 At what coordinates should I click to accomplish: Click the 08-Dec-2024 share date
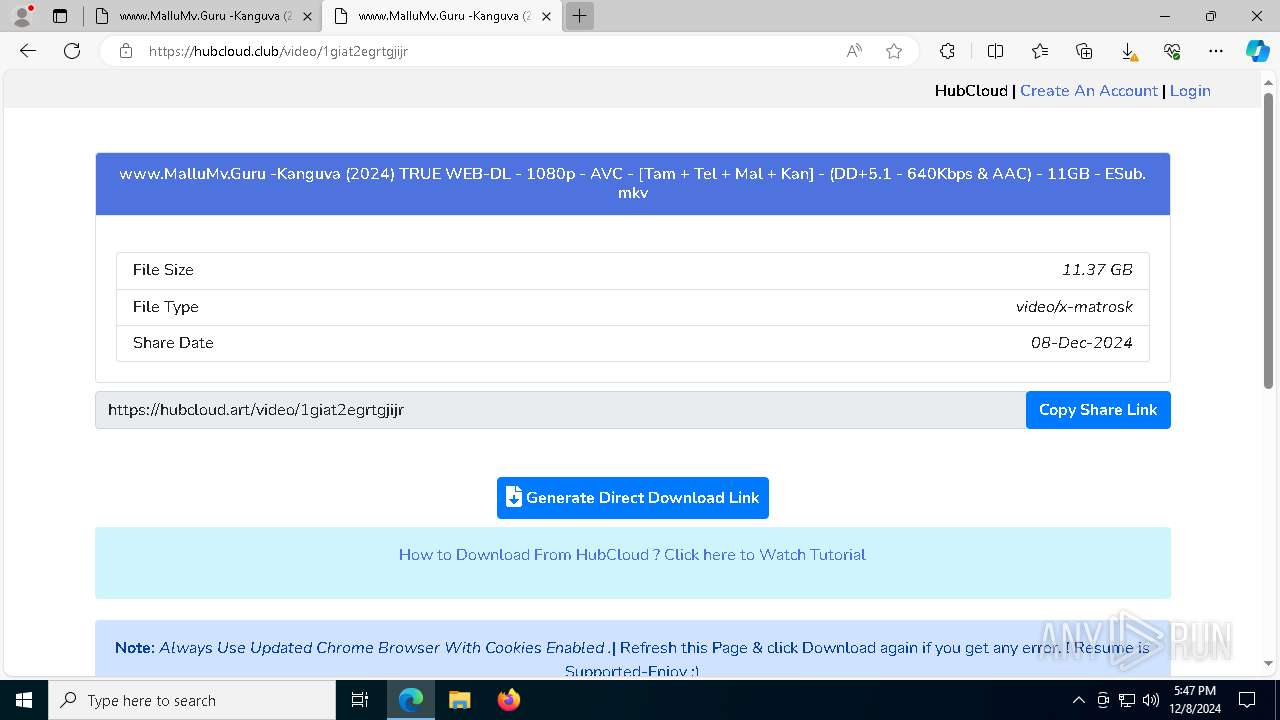(x=1082, y=343)
